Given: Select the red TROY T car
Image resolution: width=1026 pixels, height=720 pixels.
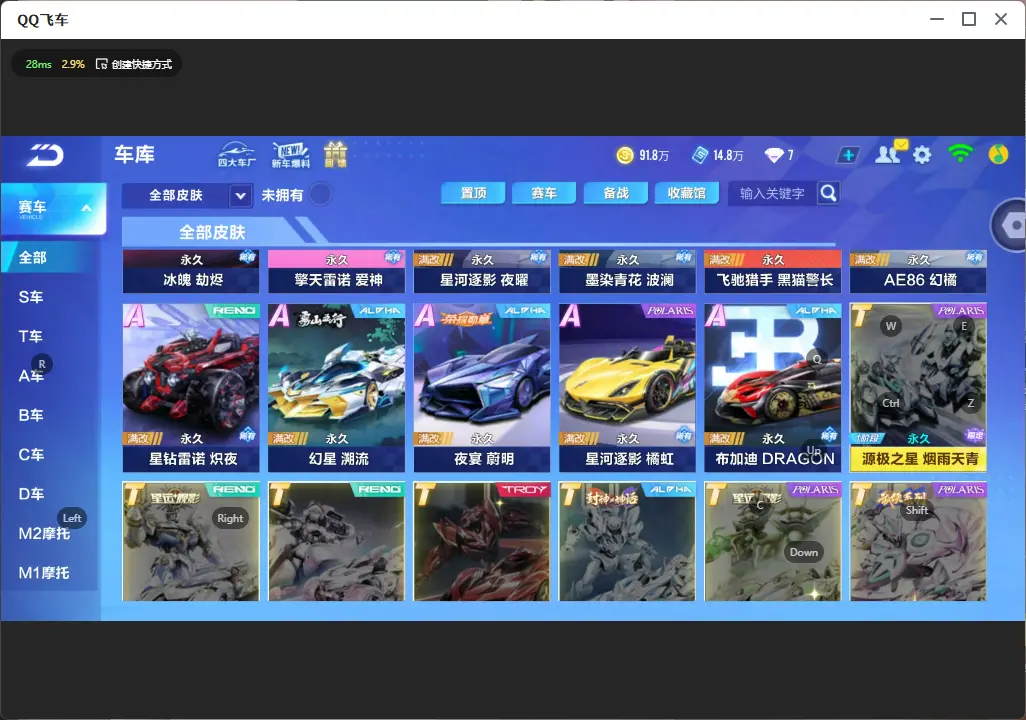Looking at the screenshot, I should pos(482,541).
